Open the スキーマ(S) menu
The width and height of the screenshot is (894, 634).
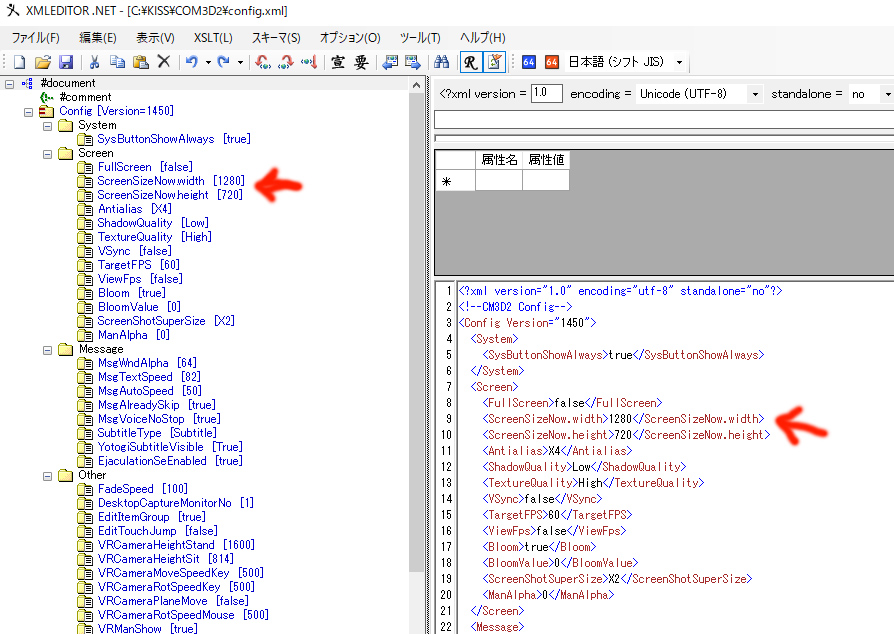tap(276, 38)
